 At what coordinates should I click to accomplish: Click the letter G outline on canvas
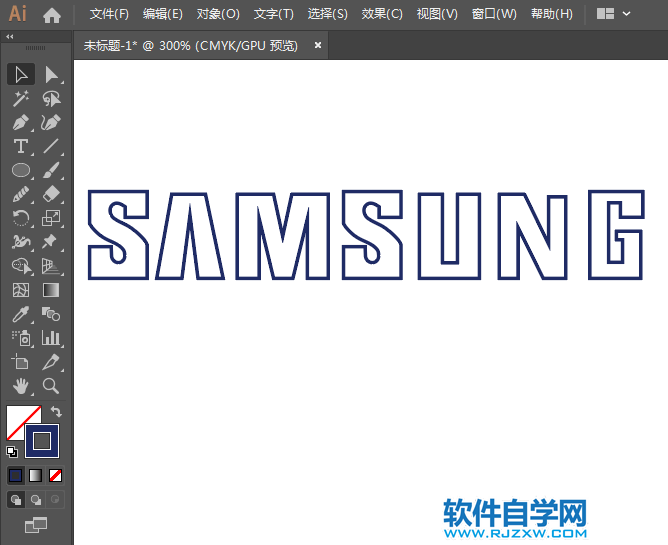tap(616, 235)
